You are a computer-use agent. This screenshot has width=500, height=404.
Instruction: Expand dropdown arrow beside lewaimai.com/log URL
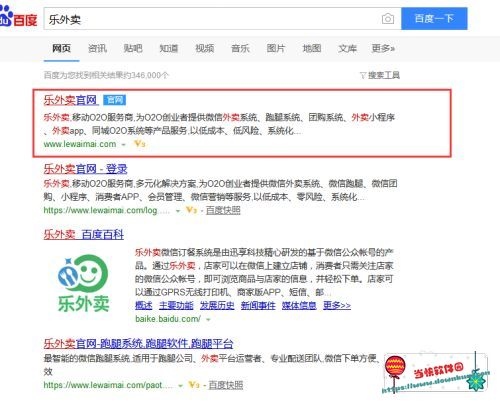click(x=178, y=211)
